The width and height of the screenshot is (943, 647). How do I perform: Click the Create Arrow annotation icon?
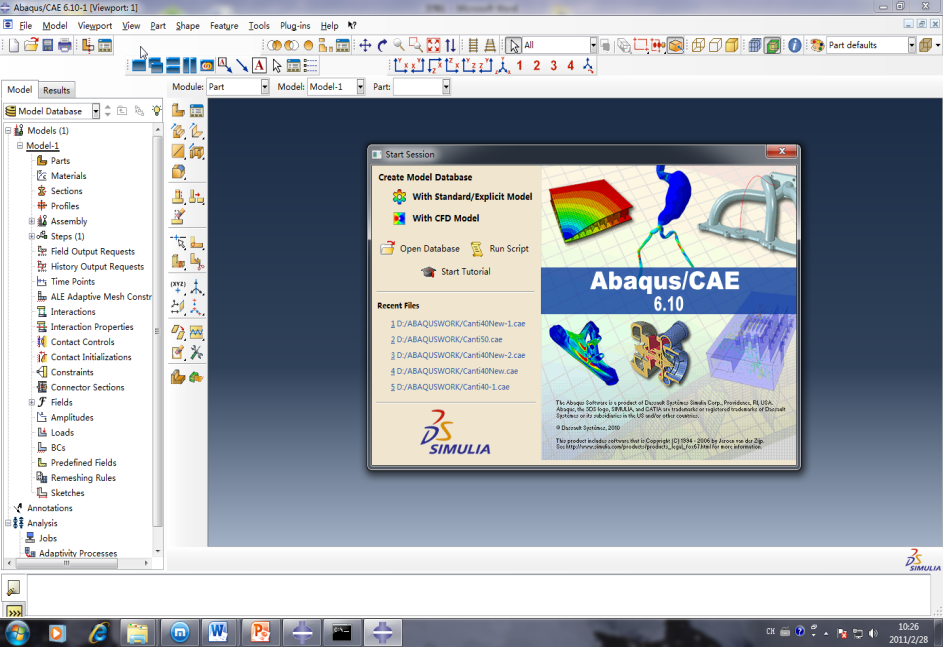pos(242,66)
